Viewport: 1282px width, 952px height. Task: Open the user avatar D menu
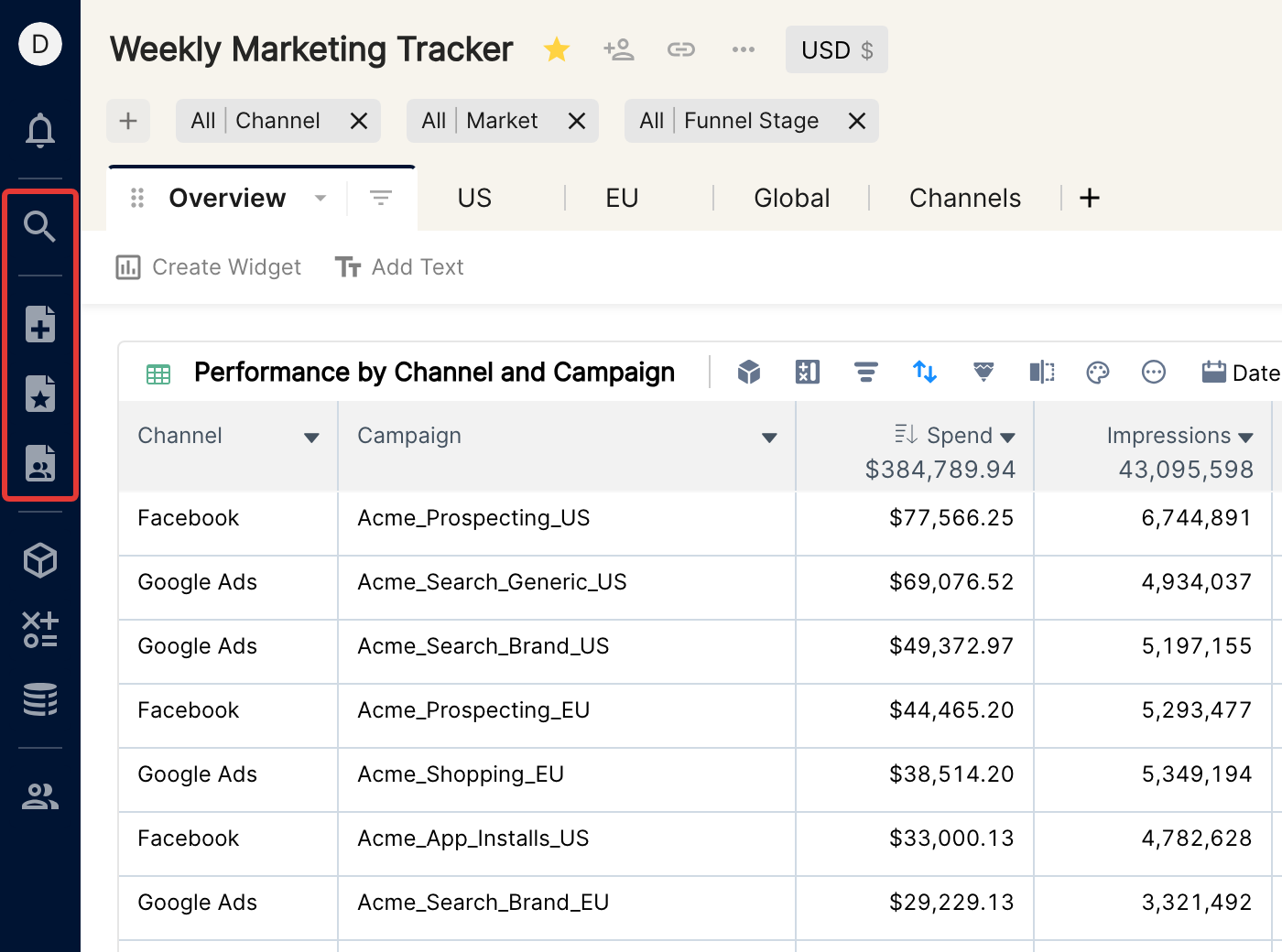(x=40, y=44)
